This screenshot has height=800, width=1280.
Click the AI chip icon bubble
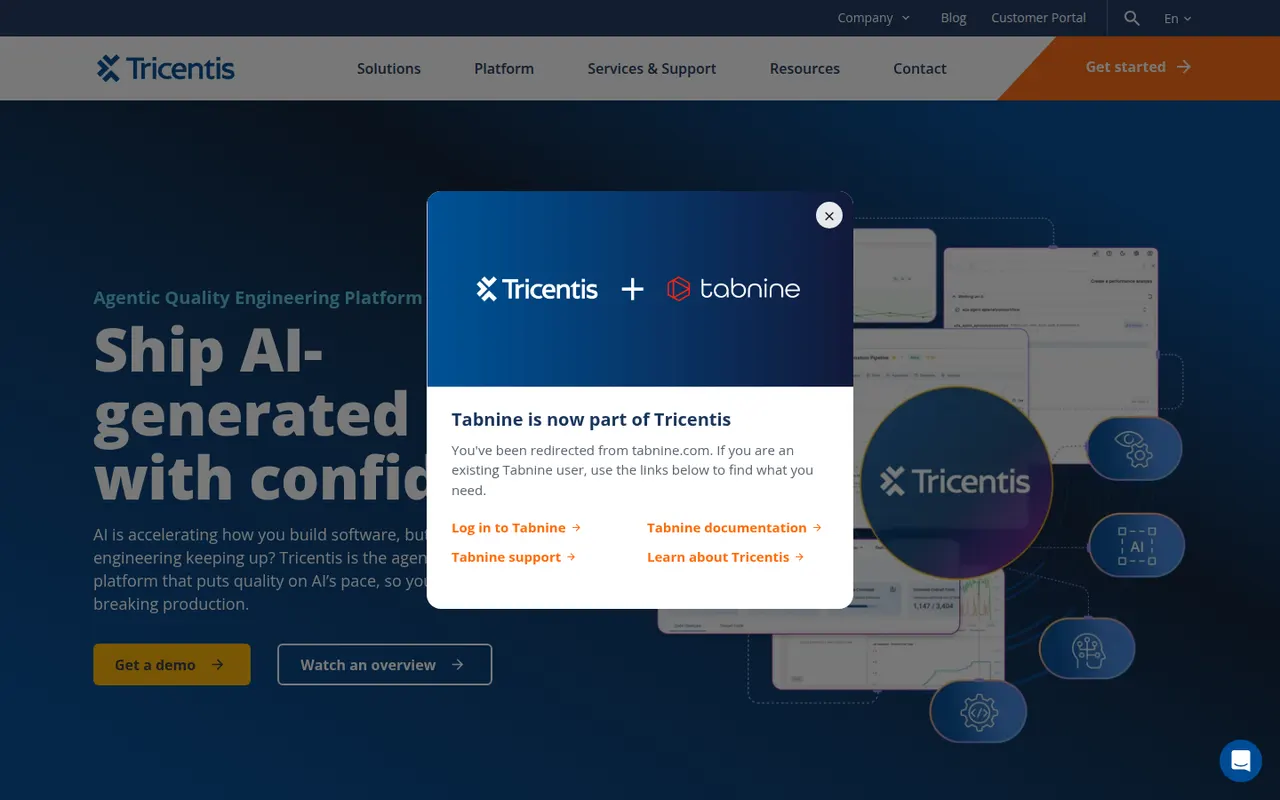click(1137, 546)
